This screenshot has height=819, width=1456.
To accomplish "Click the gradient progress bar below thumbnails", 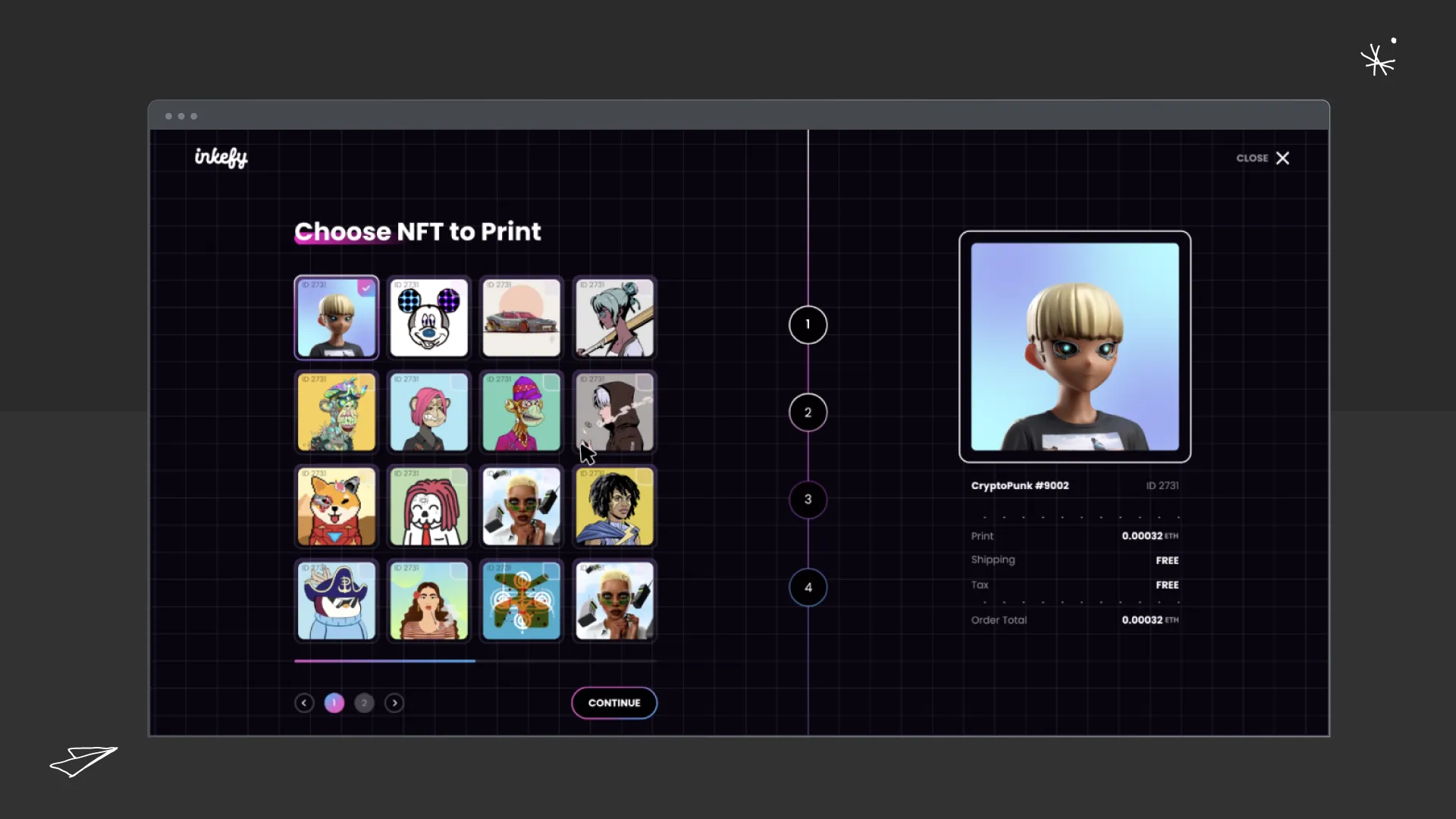I will (385, 661).
